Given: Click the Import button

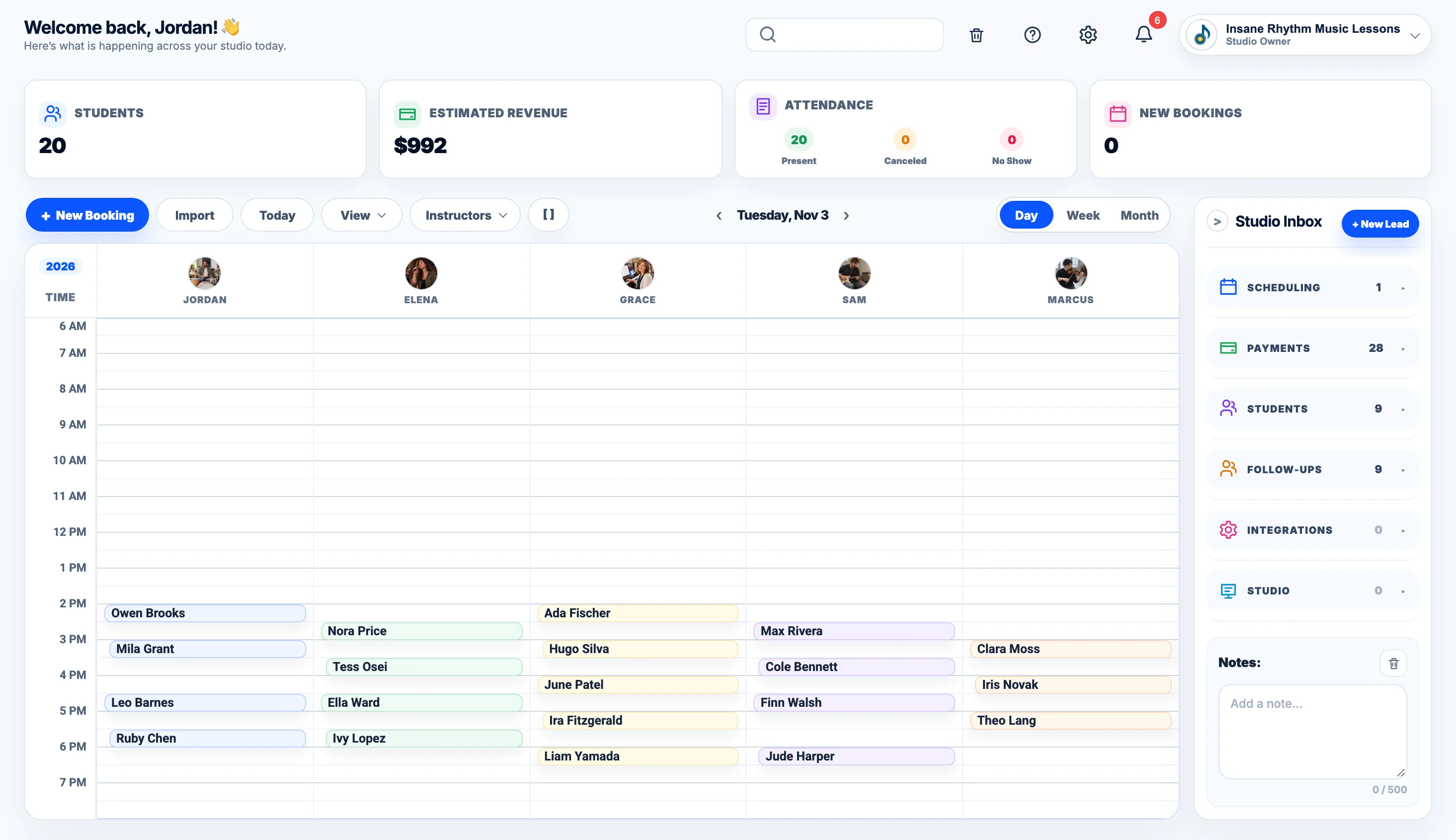Looking at the screenshot, I should (x=194, y=215).
